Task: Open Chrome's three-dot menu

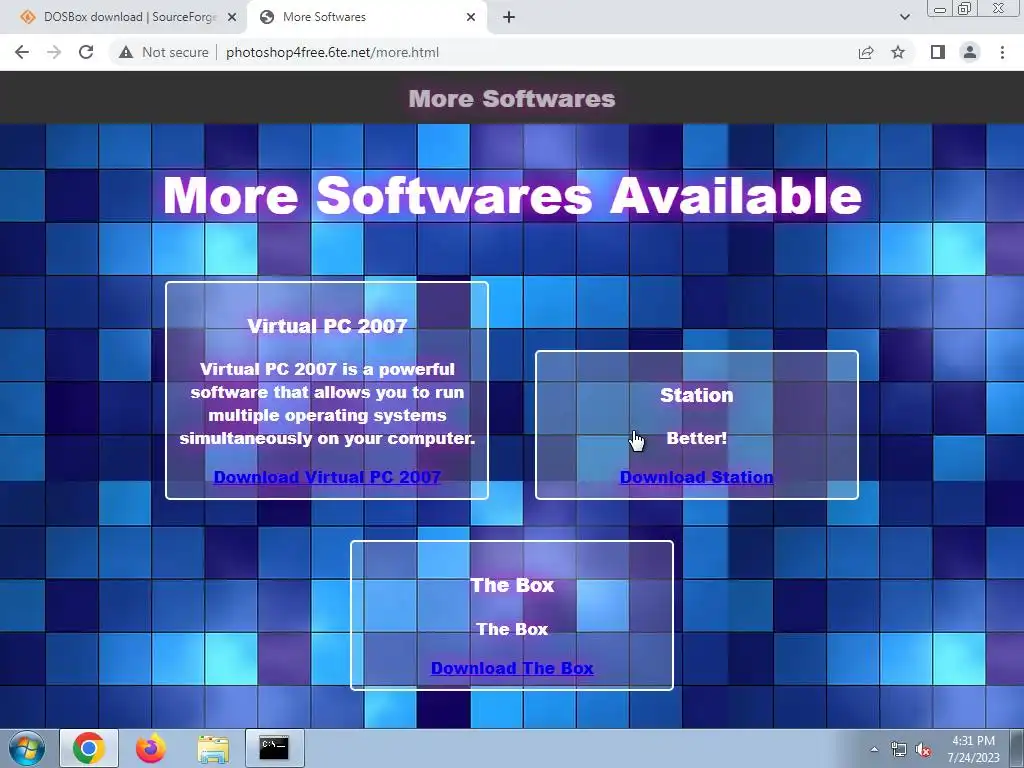Action: [1002, 52]
